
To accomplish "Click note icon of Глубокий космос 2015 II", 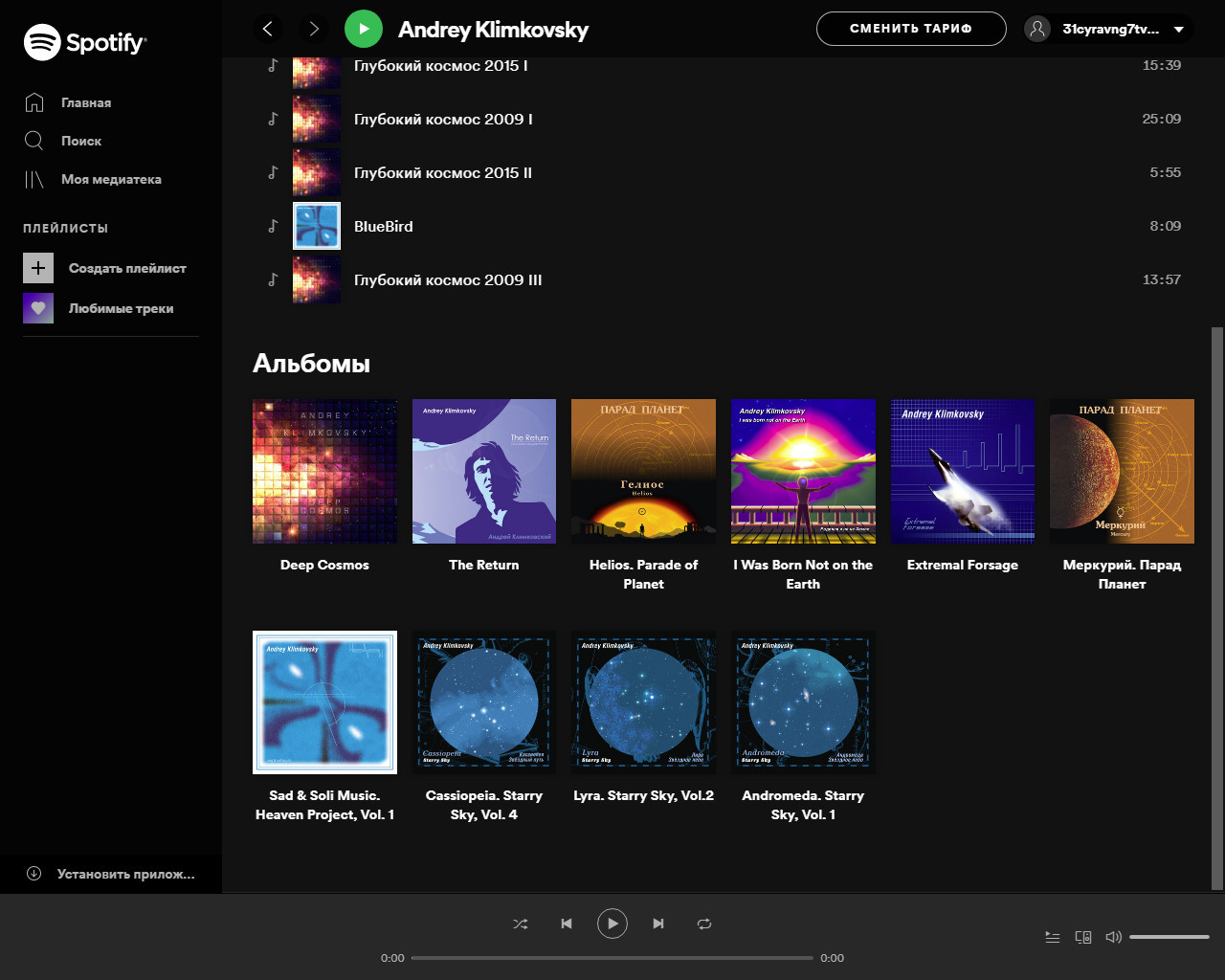I will coord(273,172).
